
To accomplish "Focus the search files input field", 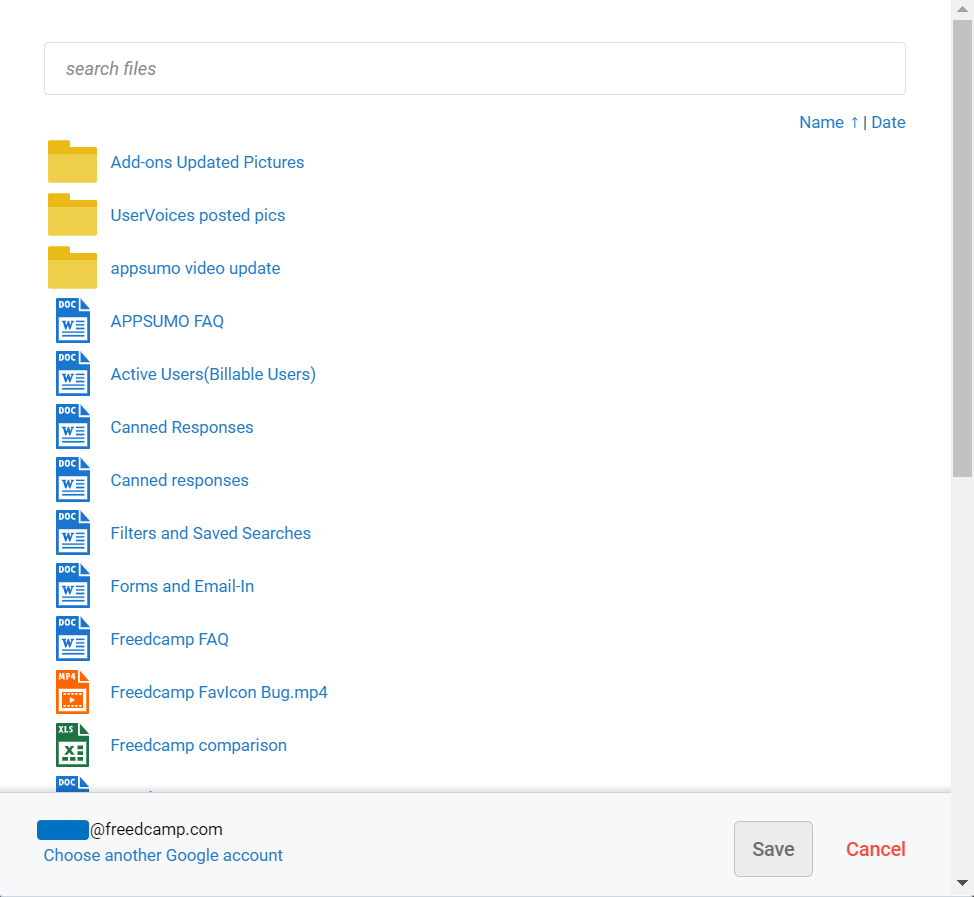I will 475,69.
